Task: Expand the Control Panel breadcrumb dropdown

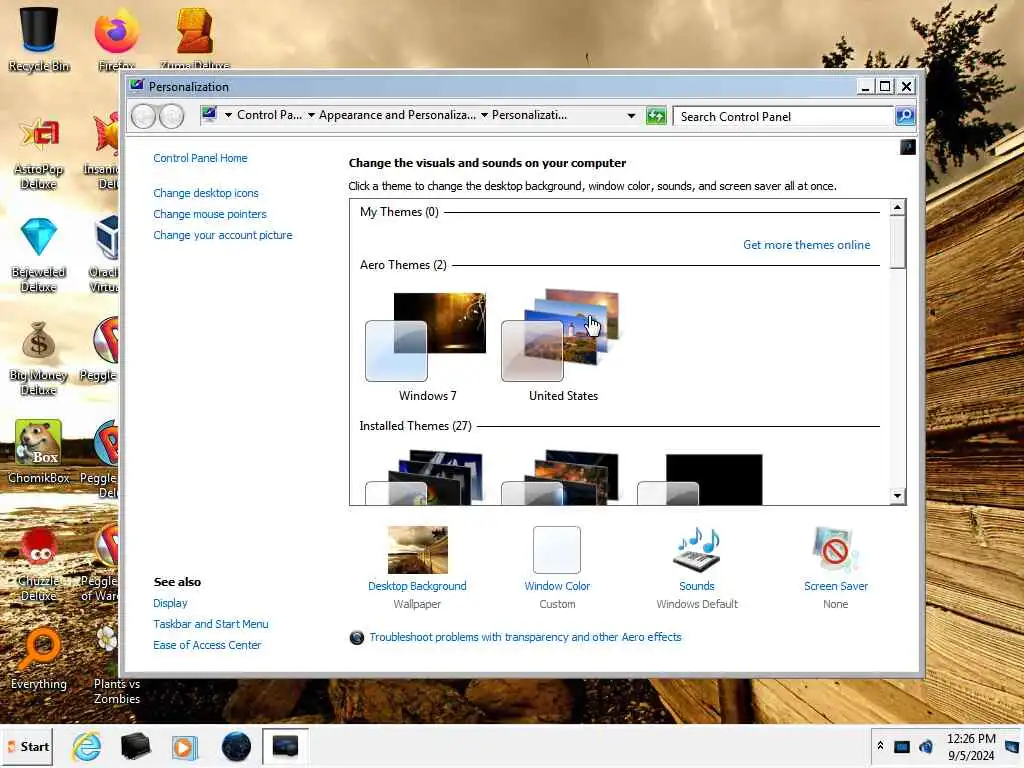Action: [229, 116]
